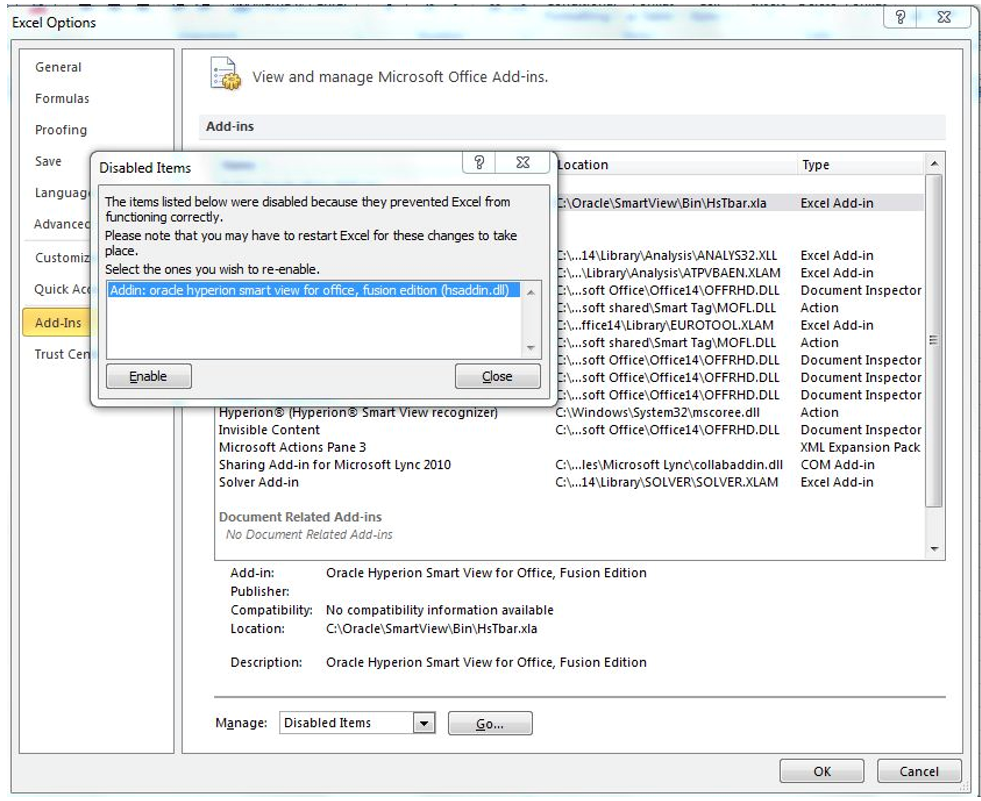981x801 pixels.
Task: Click the help question mark in Disabled Items
Action: [x=479, y=164]
